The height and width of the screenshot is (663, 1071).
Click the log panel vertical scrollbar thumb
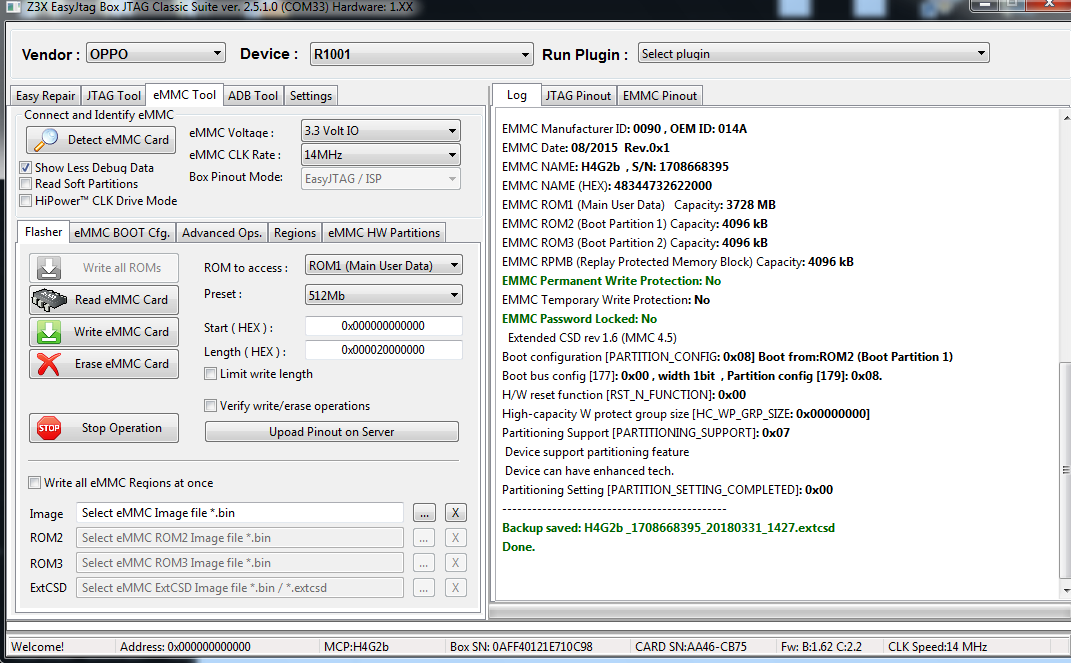(x=1066, y=470)
